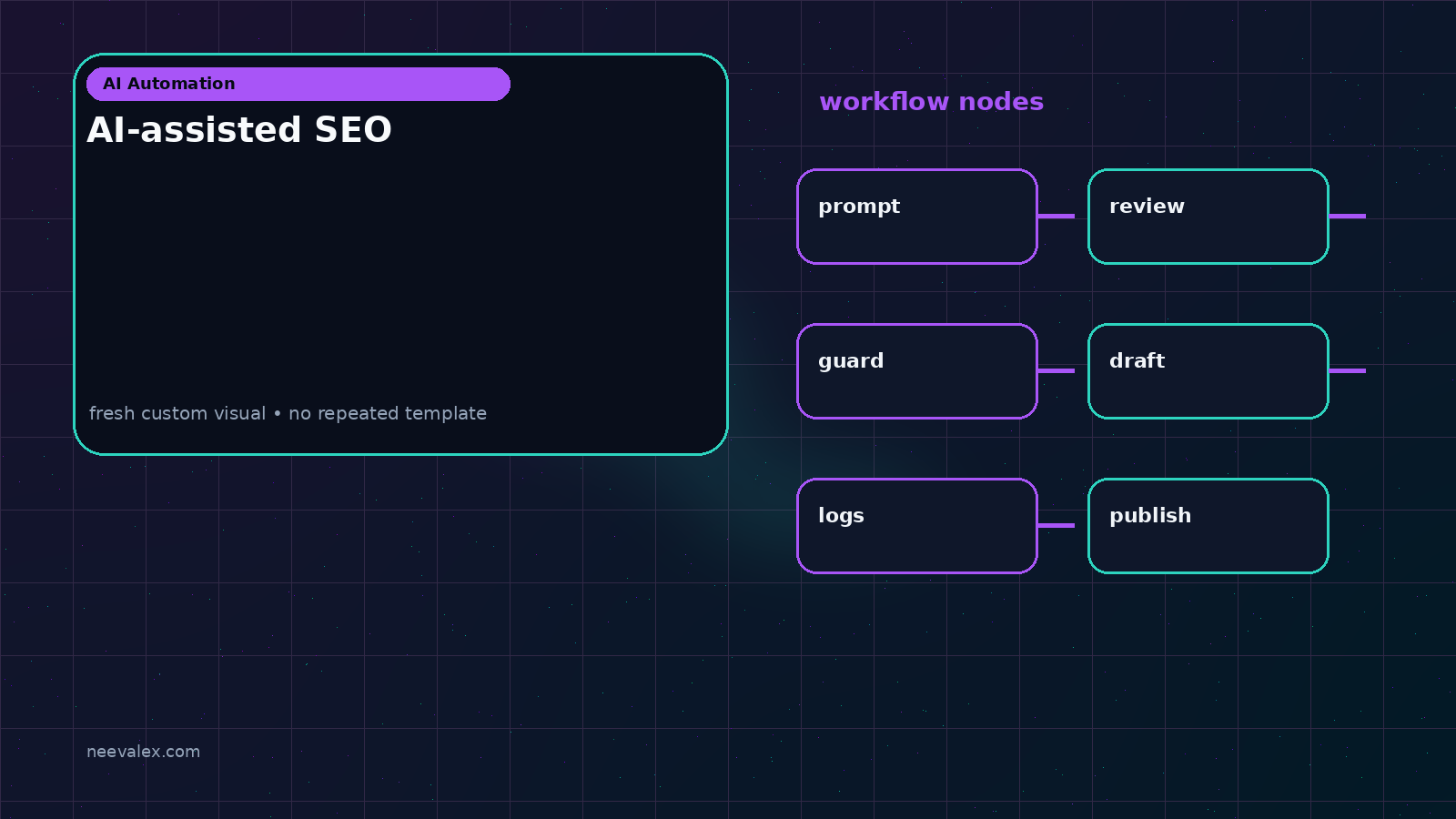This screenshot has height=819, width=1456.
Task: Select the AI-assisted SEO heading
Action: [239, 130]
